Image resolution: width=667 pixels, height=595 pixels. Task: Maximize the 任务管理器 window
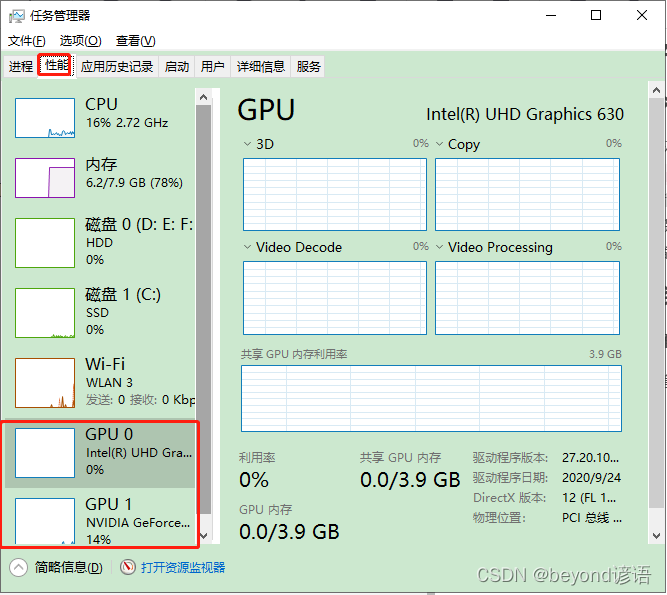point(596,16)
